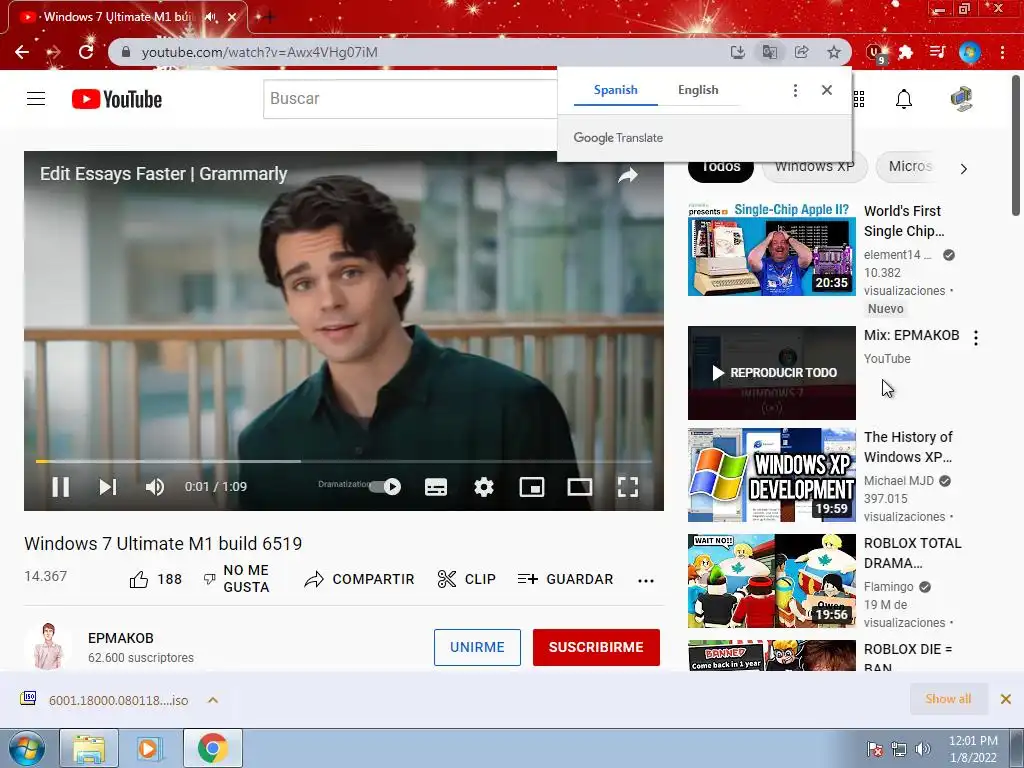Open the ROBLOX TOTAL DRAMA video title
Image resolution: width=1024 pixels, height=768 pixels.
(912, 553)
